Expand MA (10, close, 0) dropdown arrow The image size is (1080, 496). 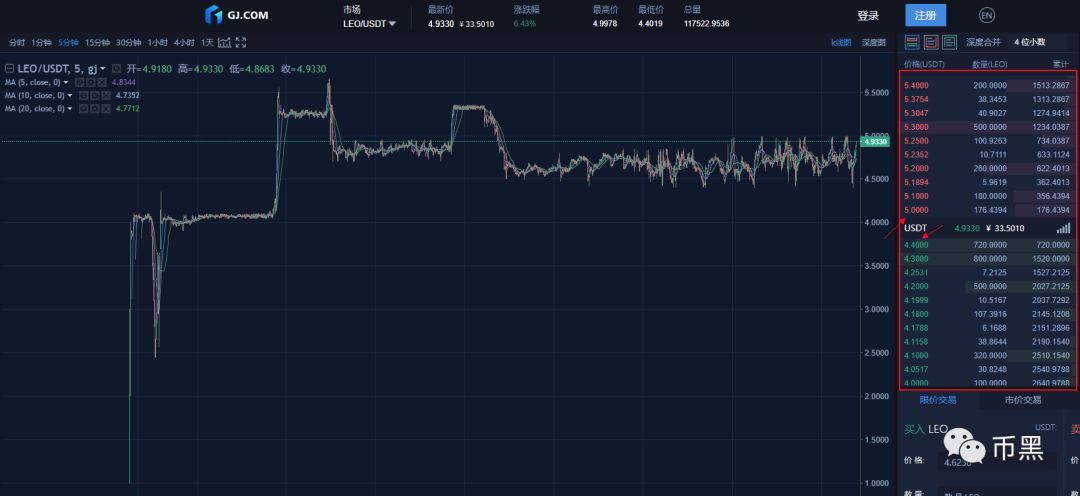[70, 95]
